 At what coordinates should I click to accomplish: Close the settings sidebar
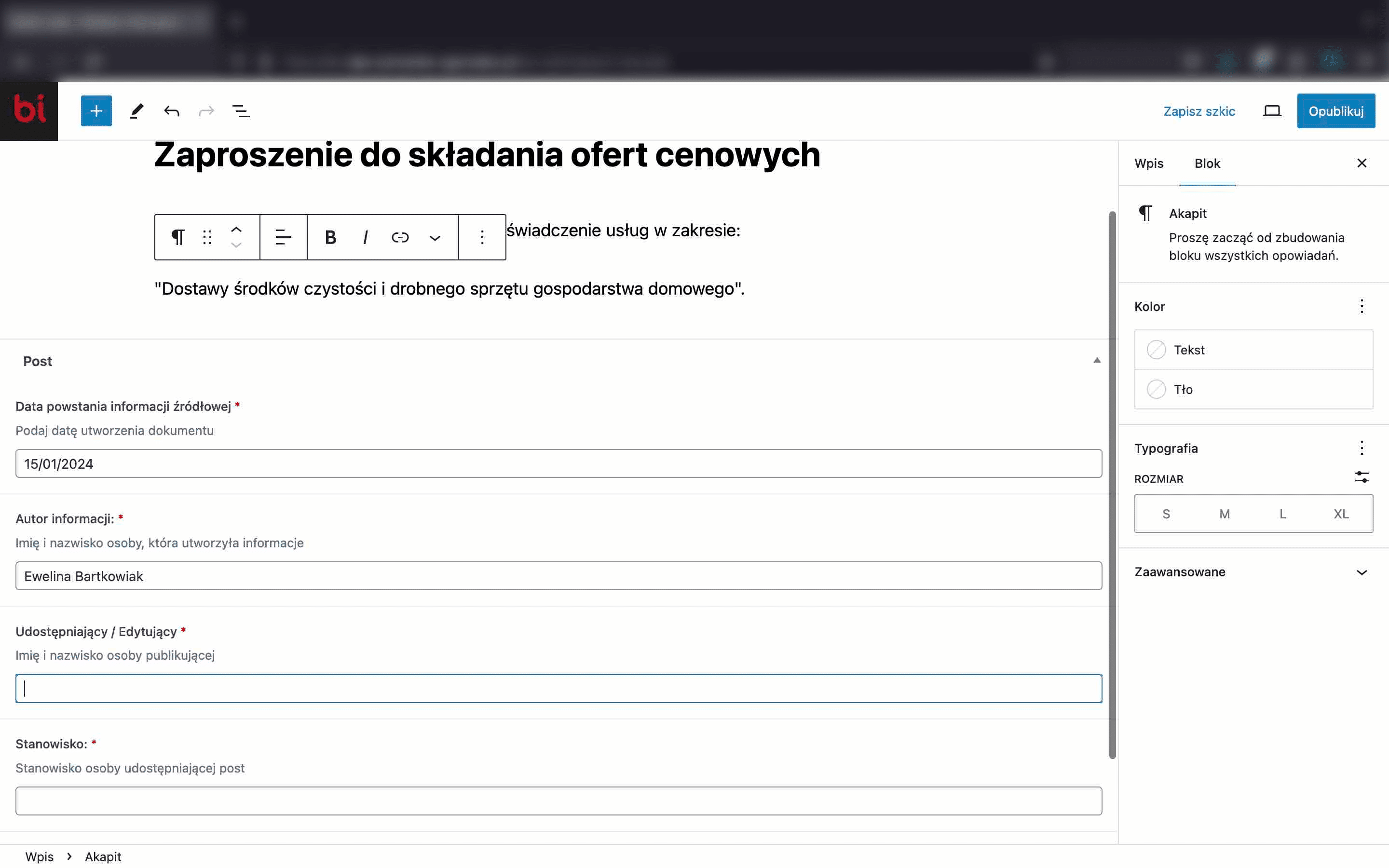[x=1362, y=163]
